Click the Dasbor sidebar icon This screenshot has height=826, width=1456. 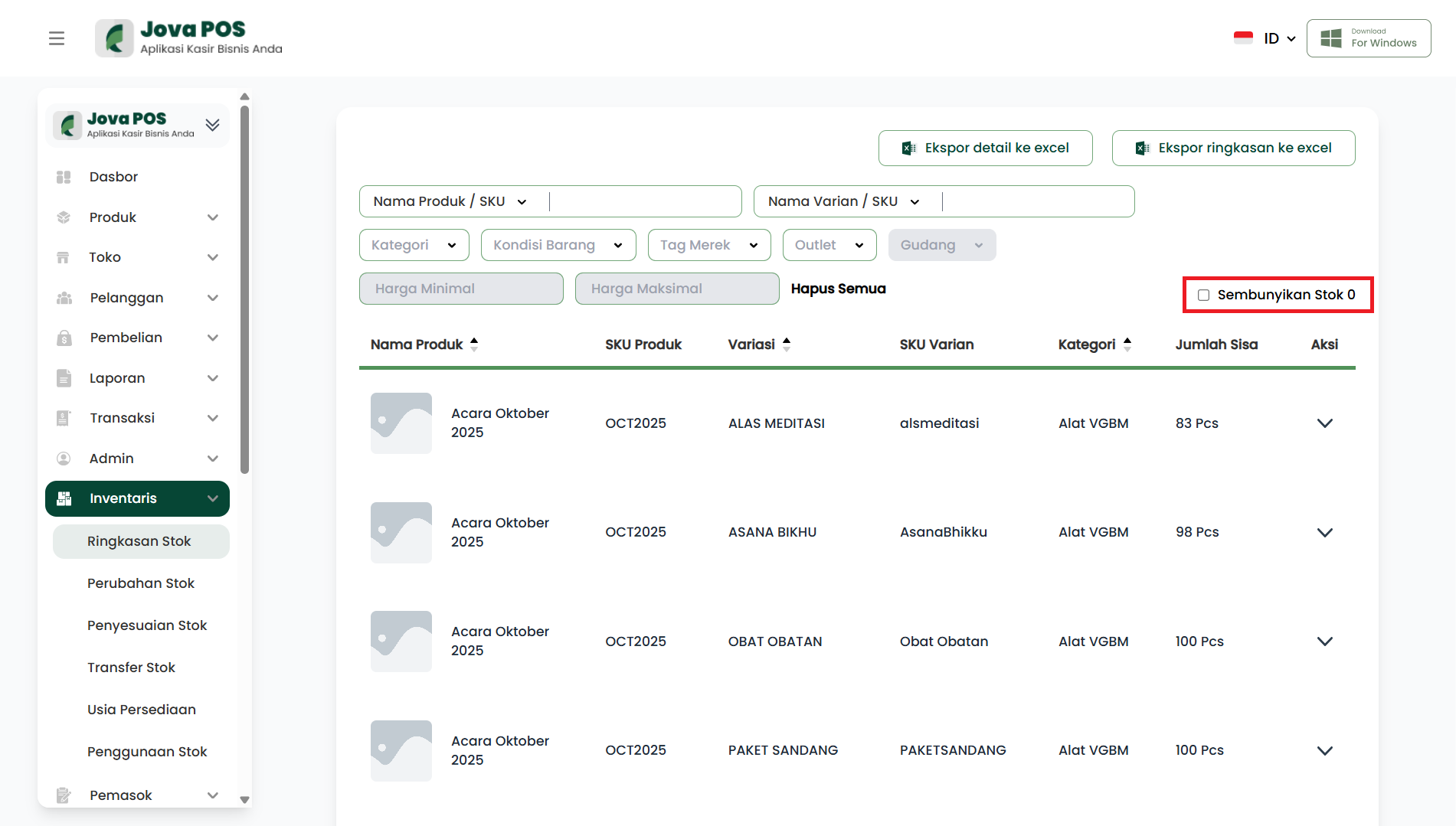pos(64,177)
